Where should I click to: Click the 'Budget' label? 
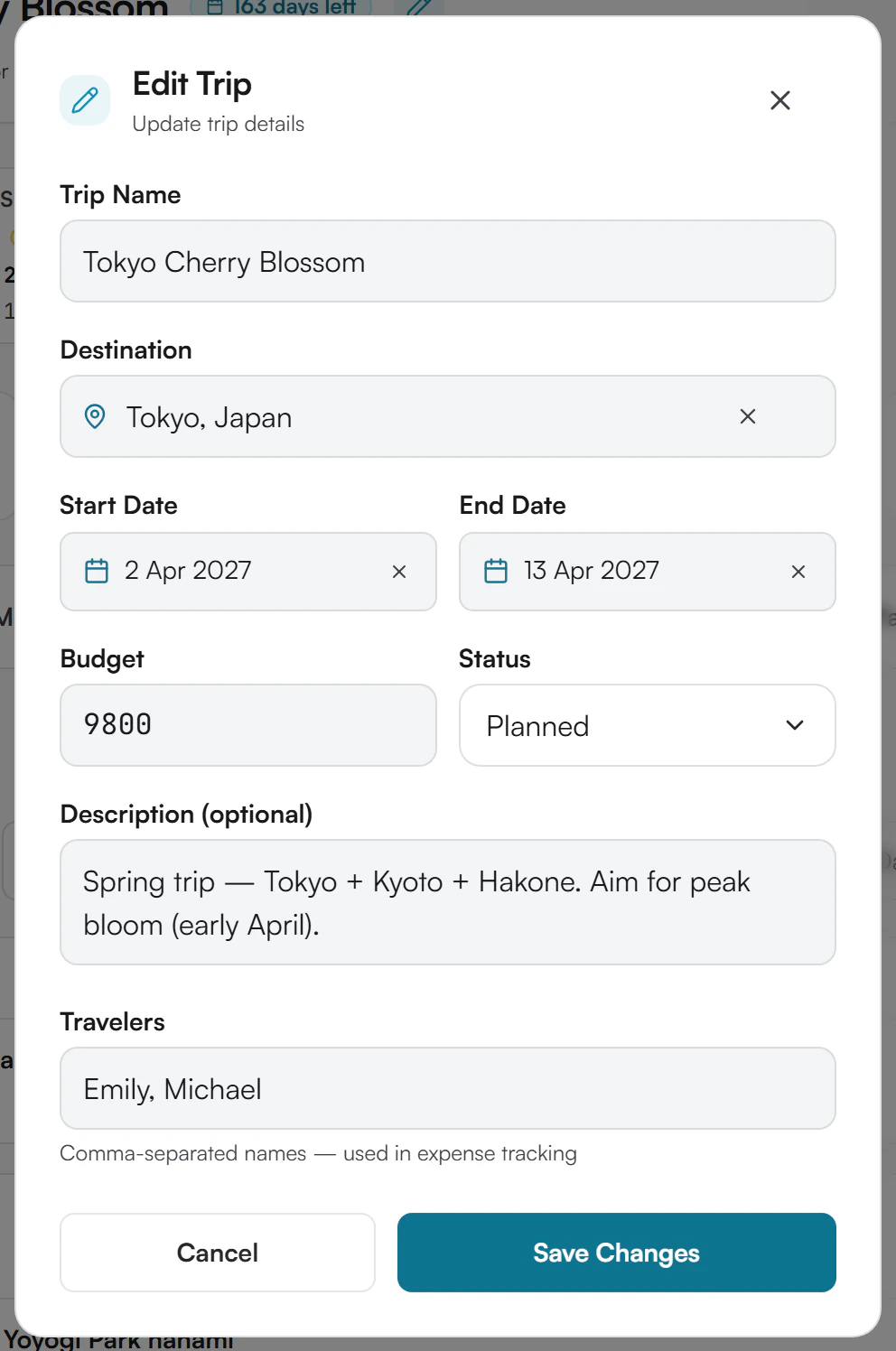(102, 659)
